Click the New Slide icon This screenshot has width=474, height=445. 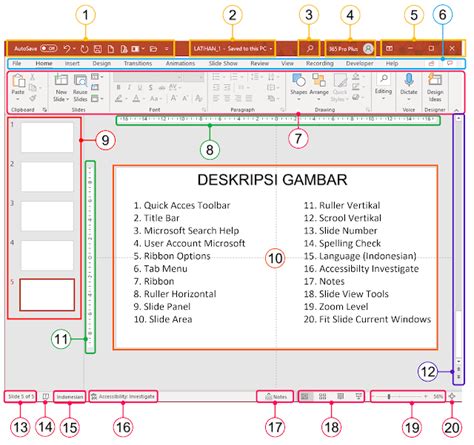[61, 80]
